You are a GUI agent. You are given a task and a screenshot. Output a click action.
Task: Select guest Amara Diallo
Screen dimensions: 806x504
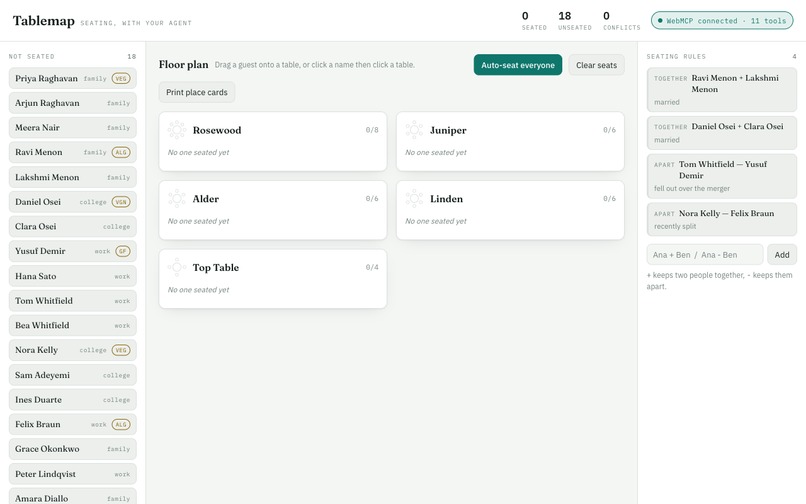click(72, 497)
